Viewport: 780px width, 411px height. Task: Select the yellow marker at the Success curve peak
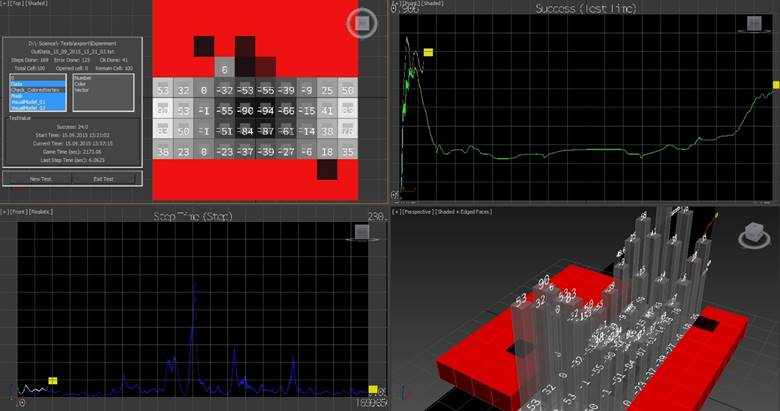click(428, 52)
